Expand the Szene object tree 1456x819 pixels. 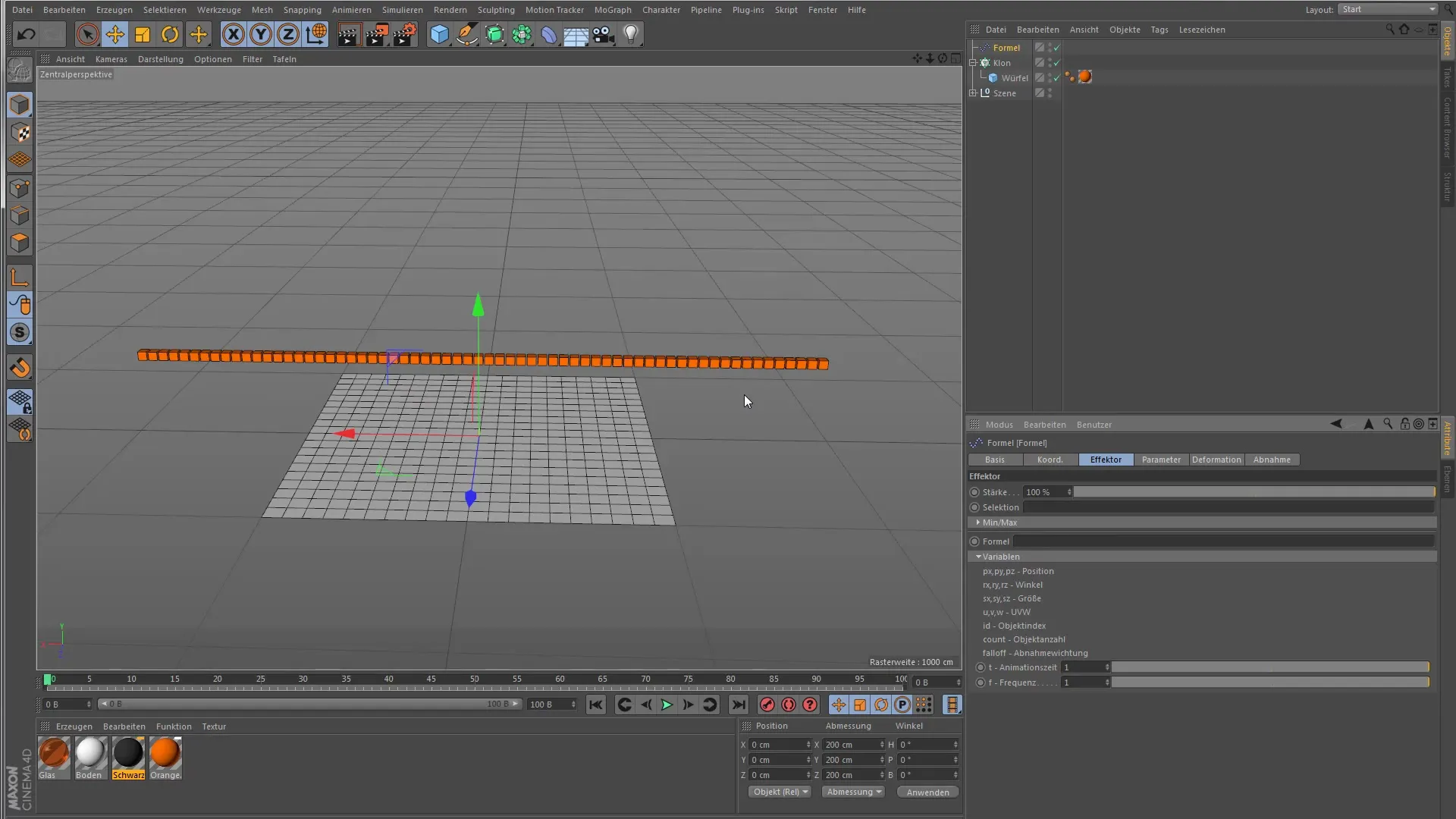tap(973, 93)
